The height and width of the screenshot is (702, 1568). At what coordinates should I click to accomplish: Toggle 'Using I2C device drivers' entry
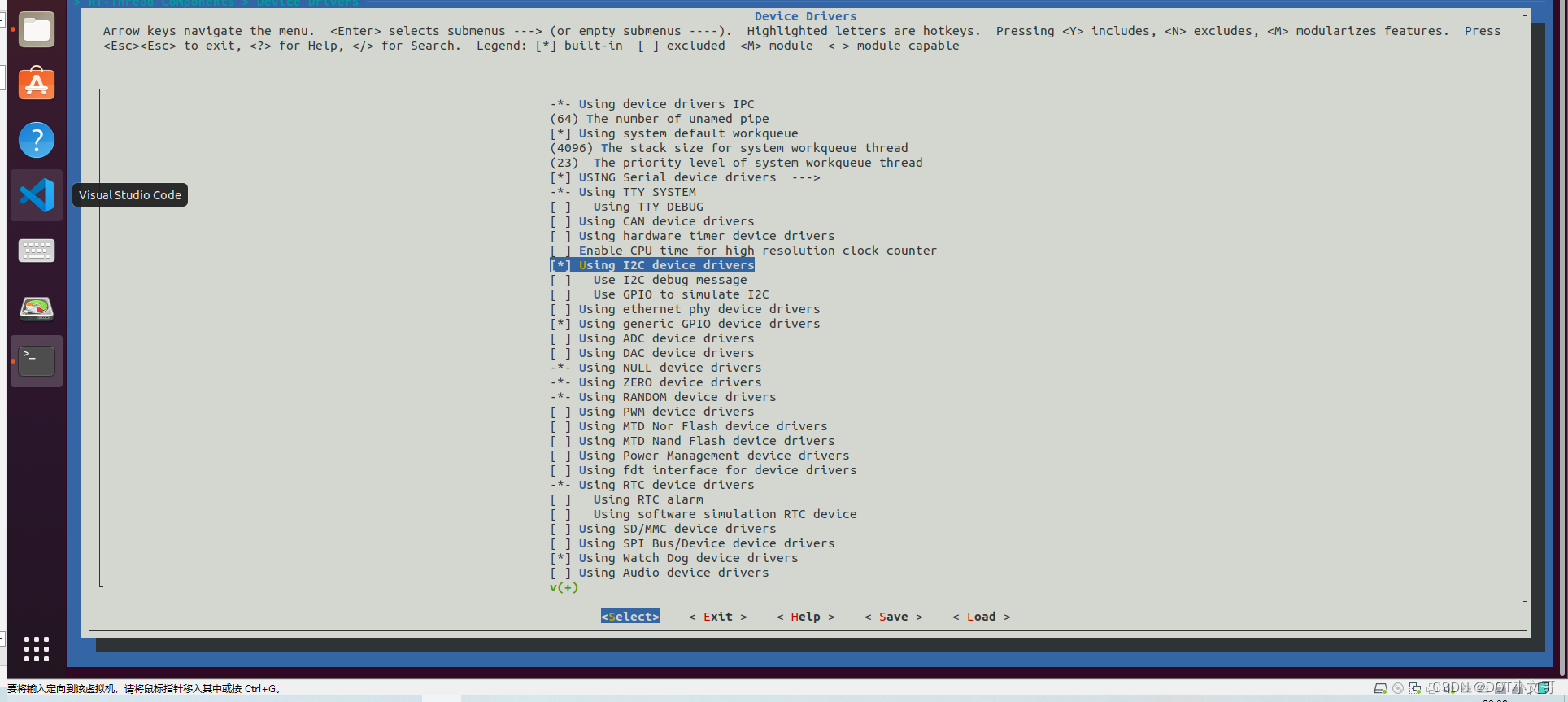(652, 265)
